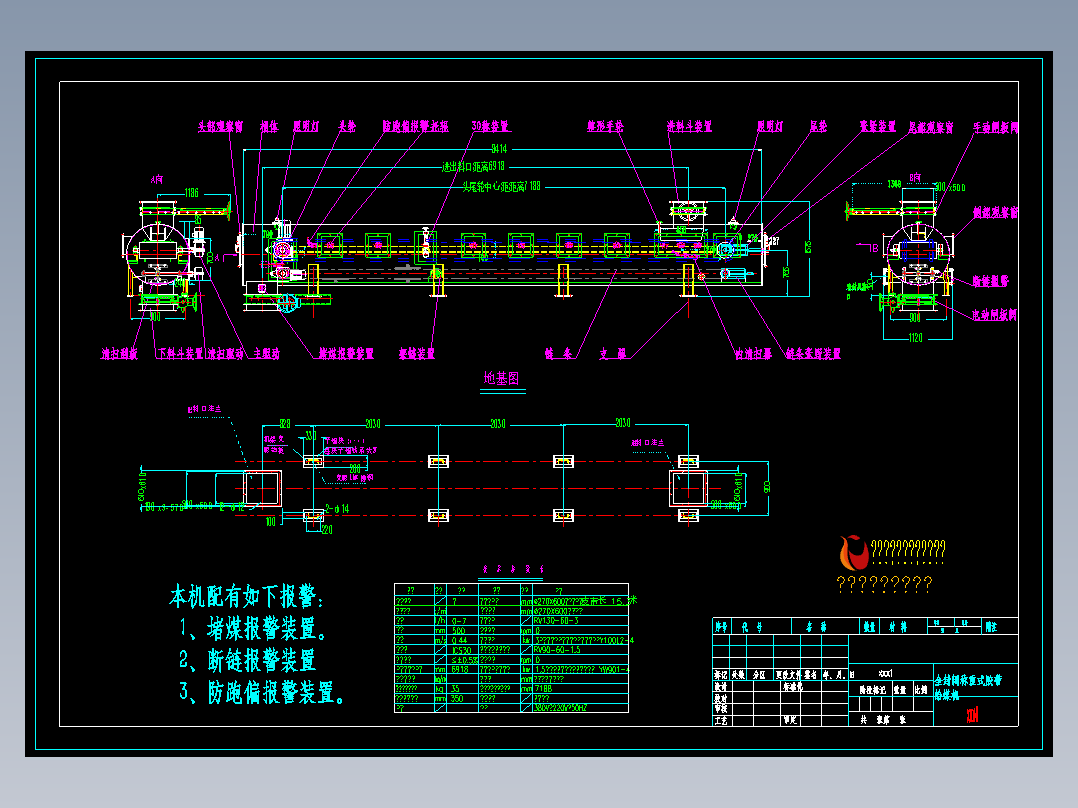Click the 下料斗装置 callout label

point(180,354)
